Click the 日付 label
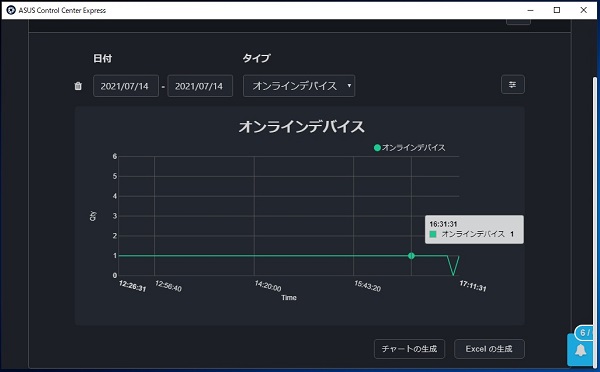 103,58
